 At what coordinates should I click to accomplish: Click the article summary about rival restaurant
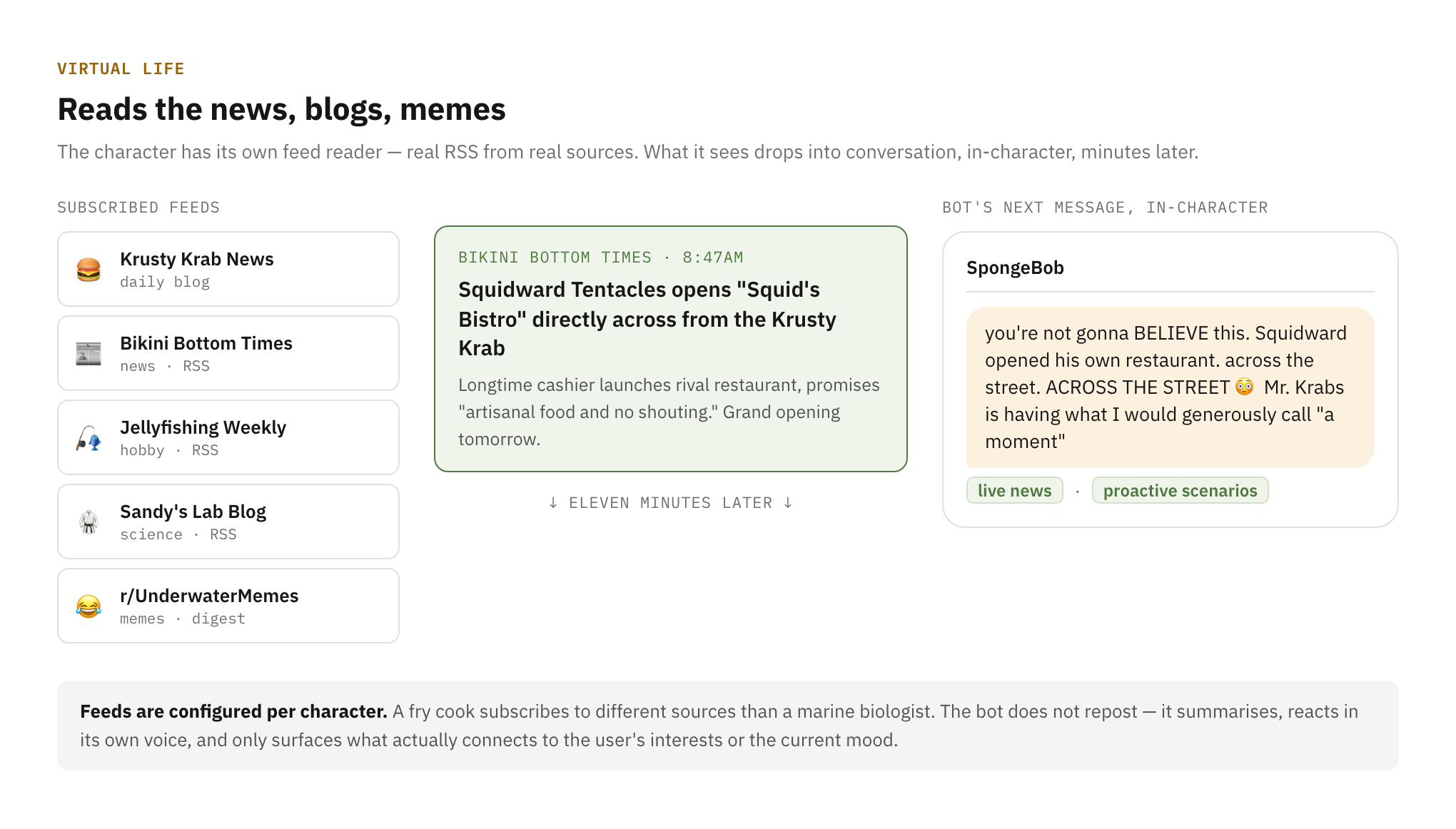(x=669, y=412)
